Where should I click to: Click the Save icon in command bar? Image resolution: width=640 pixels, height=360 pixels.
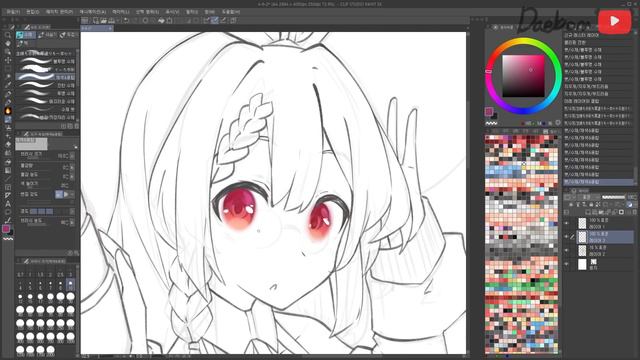[x=111, y=20]
